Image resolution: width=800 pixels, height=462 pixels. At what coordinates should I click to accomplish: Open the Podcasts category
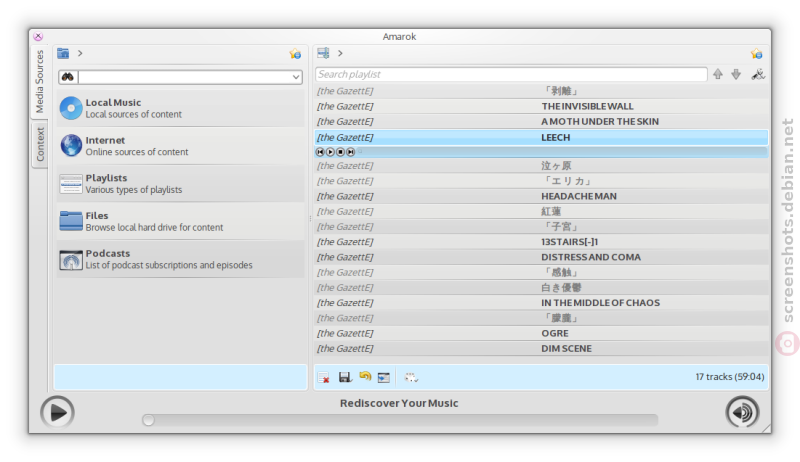[x=181, y=259]
